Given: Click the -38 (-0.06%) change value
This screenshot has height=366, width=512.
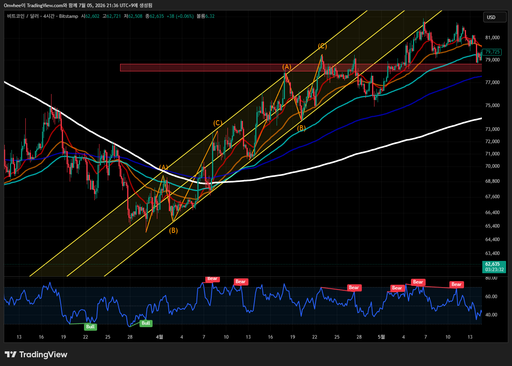Looking at the screenshot, I should pyautogui.click(x=180, y=16).
